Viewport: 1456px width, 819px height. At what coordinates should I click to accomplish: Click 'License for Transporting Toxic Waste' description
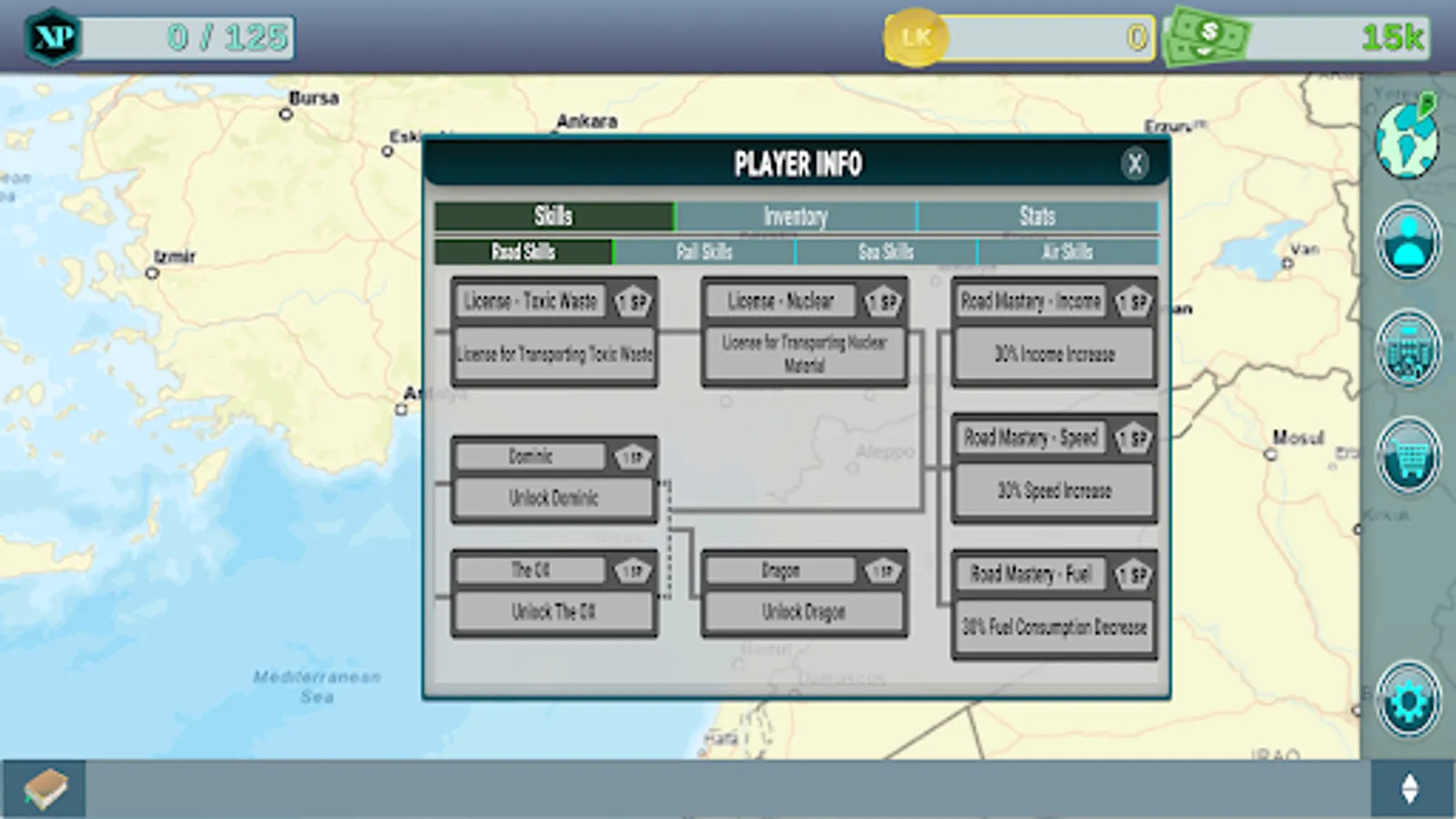point(554,354)
